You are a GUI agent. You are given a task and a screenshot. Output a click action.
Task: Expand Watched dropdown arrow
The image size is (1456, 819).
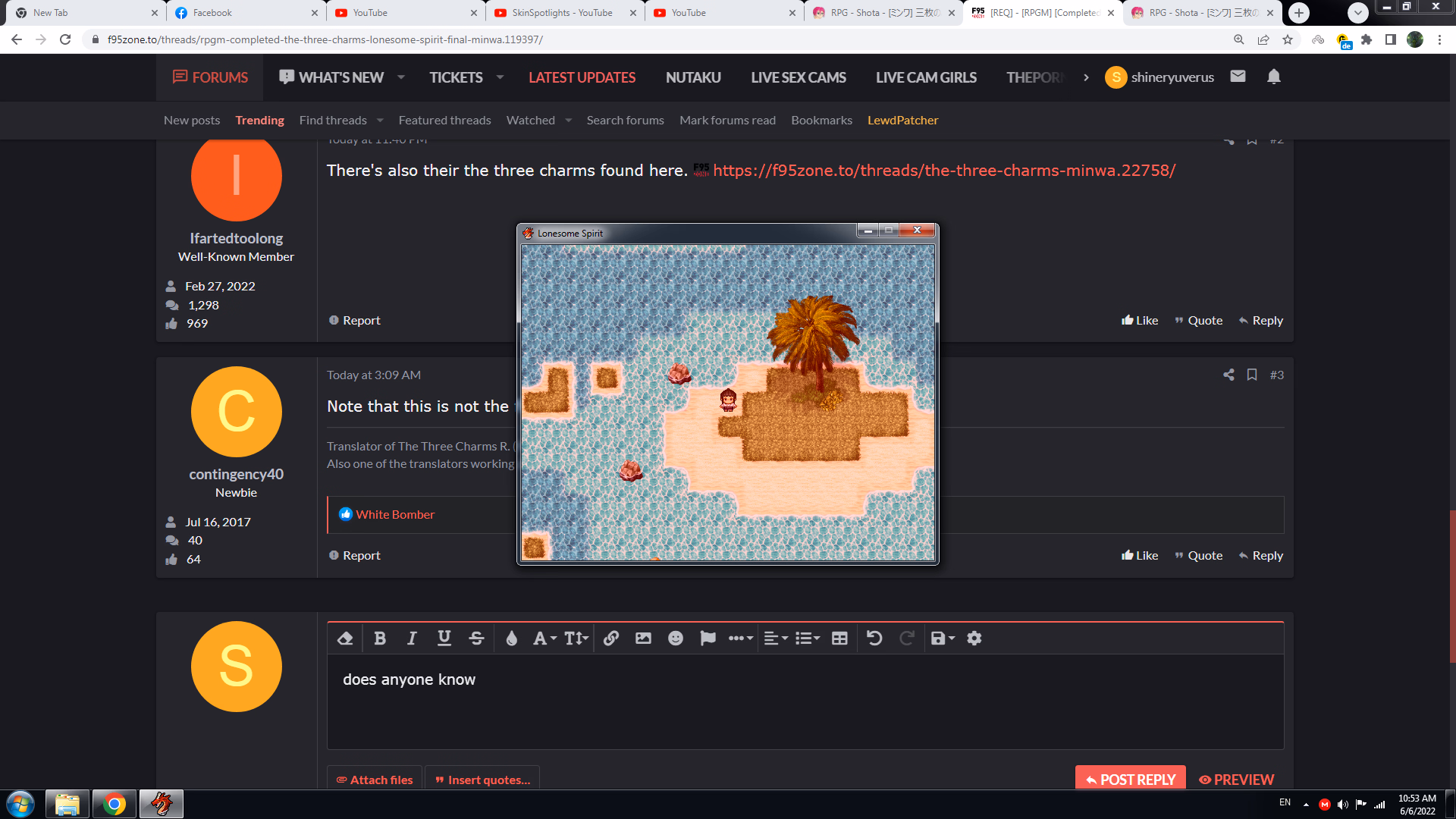568,120
